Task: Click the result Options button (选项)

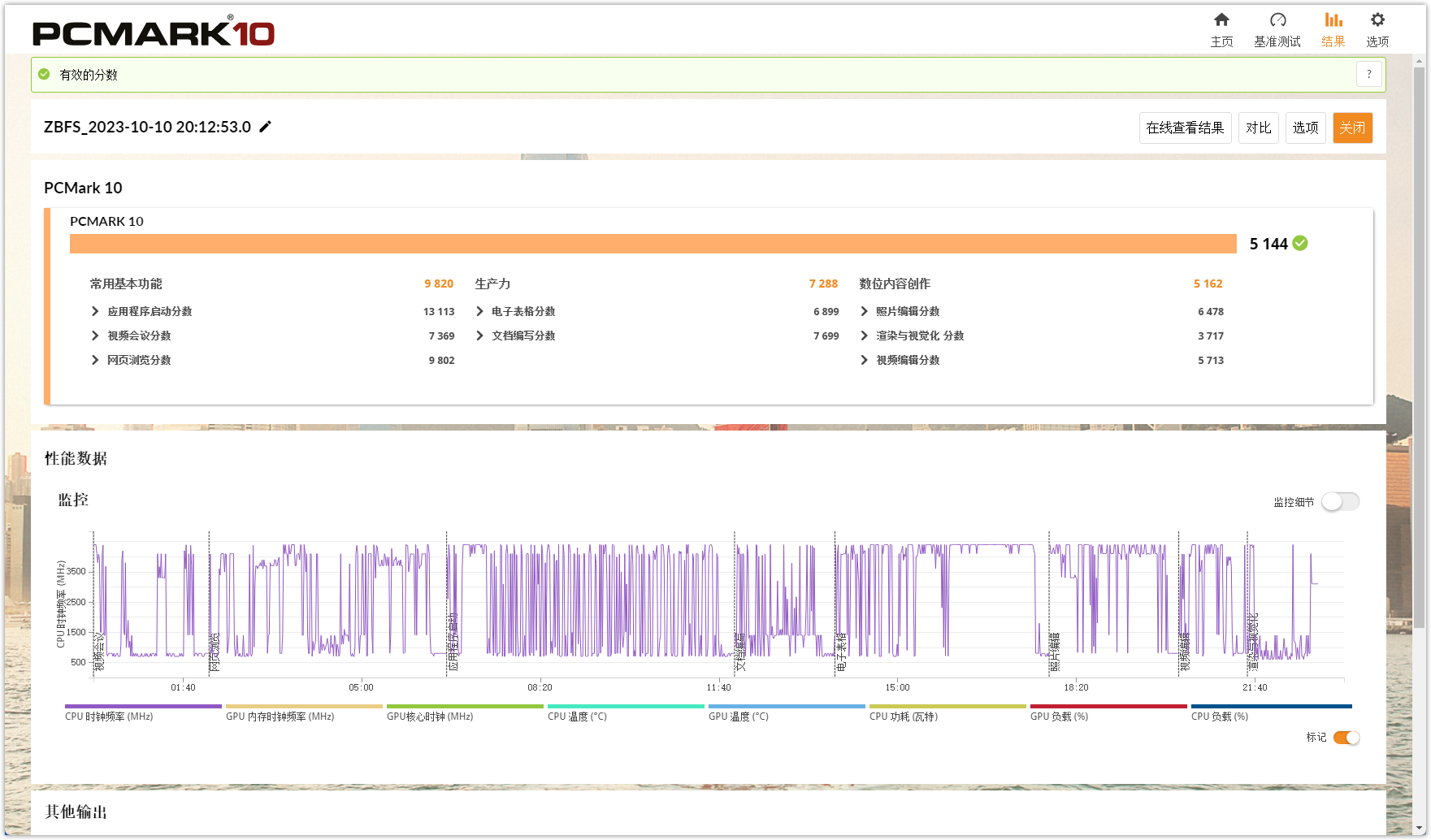Action: click(1305, 128)
